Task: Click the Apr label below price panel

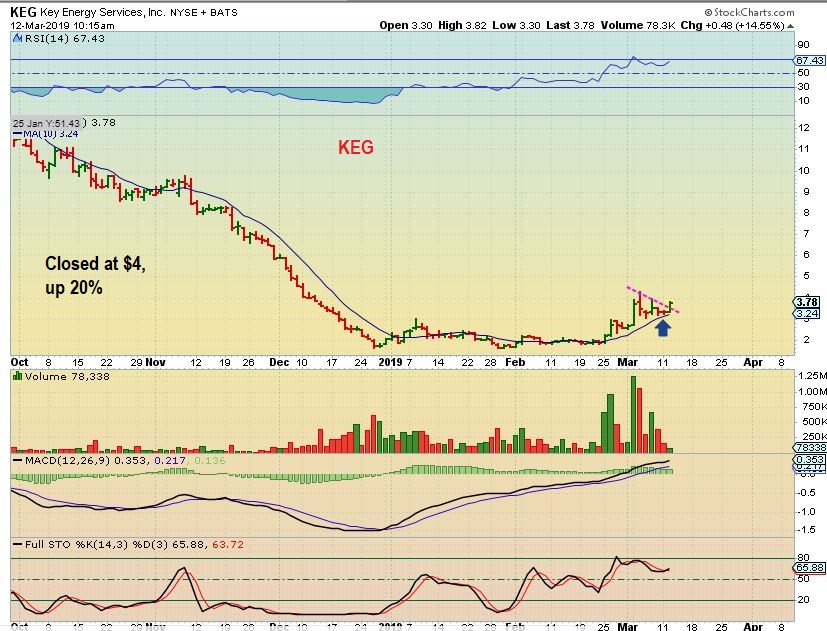Action: pyautogui.click(x=753, y=362)
